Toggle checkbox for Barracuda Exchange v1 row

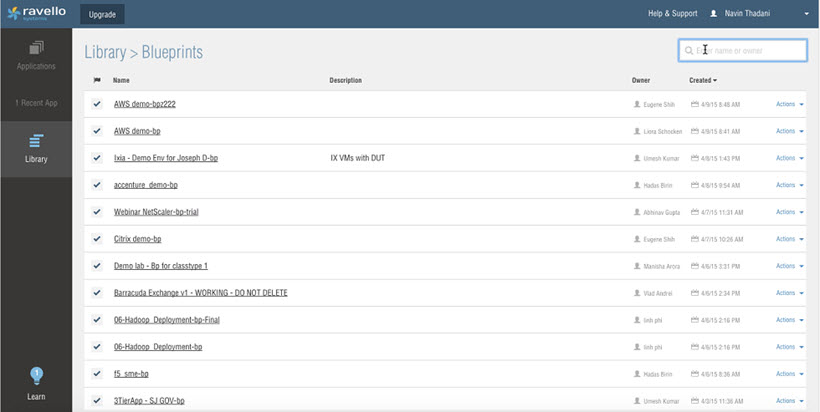pos(97,293)
